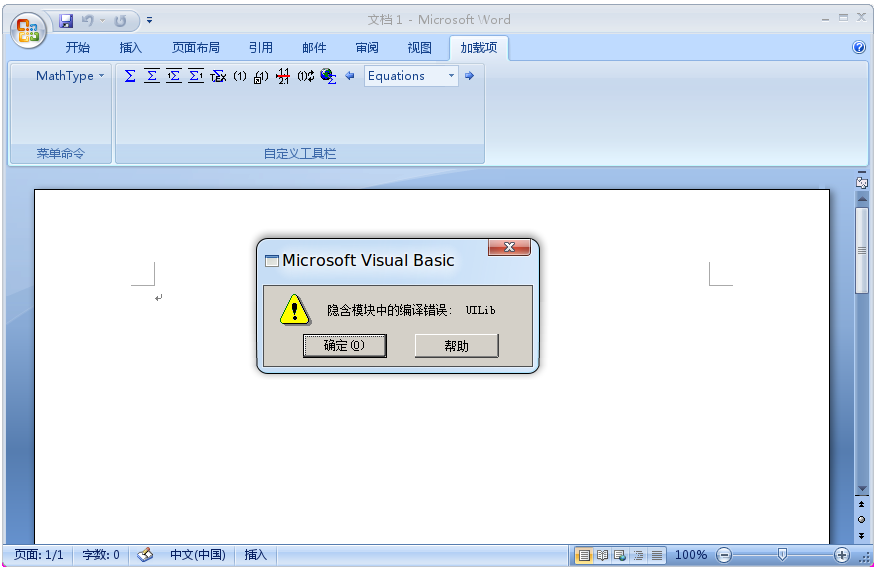Click next page double-arrow button
The width and height of the screenshot is (876, 568).
861,536
